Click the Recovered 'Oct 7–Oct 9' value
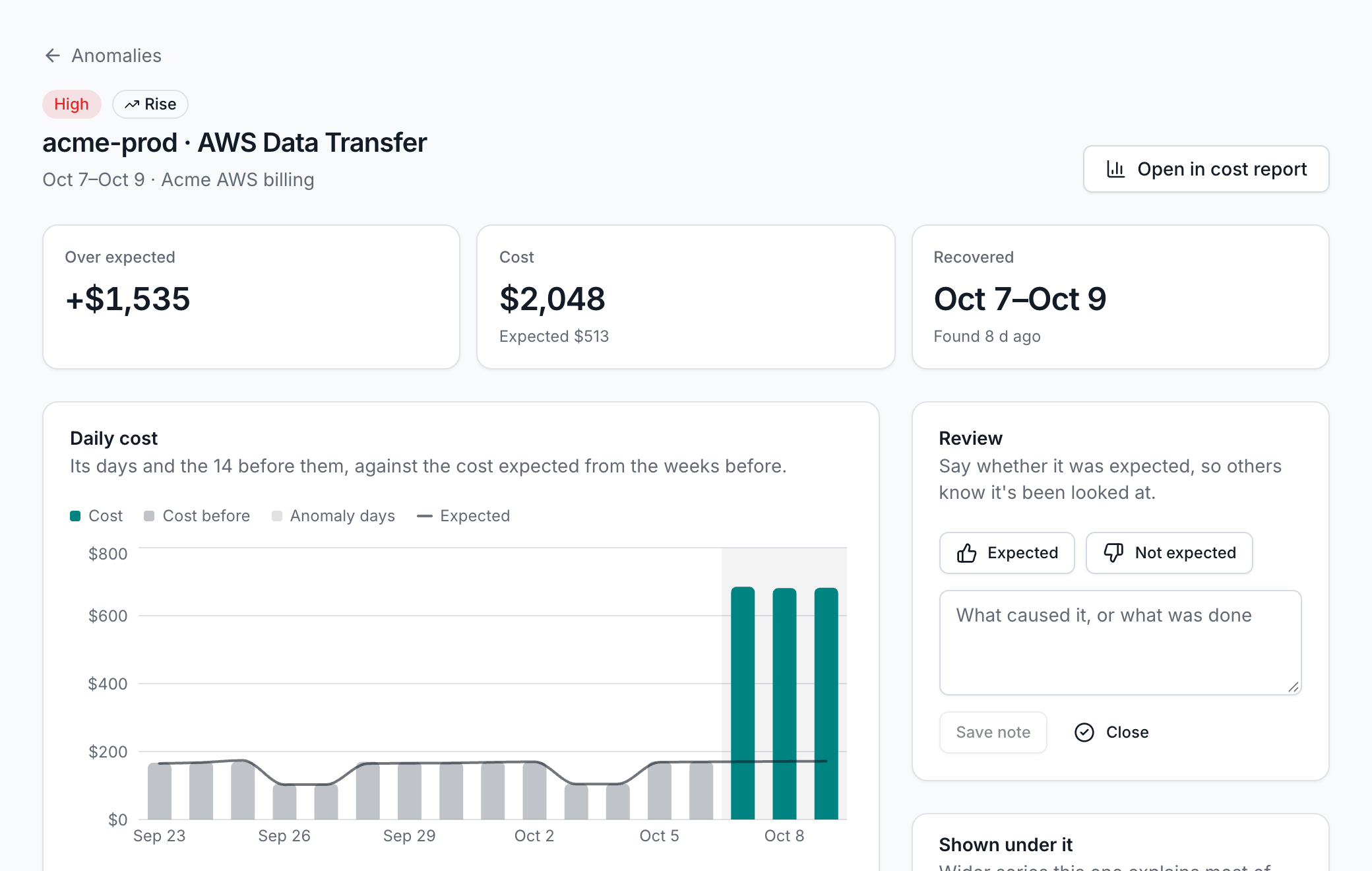1372x871 pixels. coord(1020,299)
